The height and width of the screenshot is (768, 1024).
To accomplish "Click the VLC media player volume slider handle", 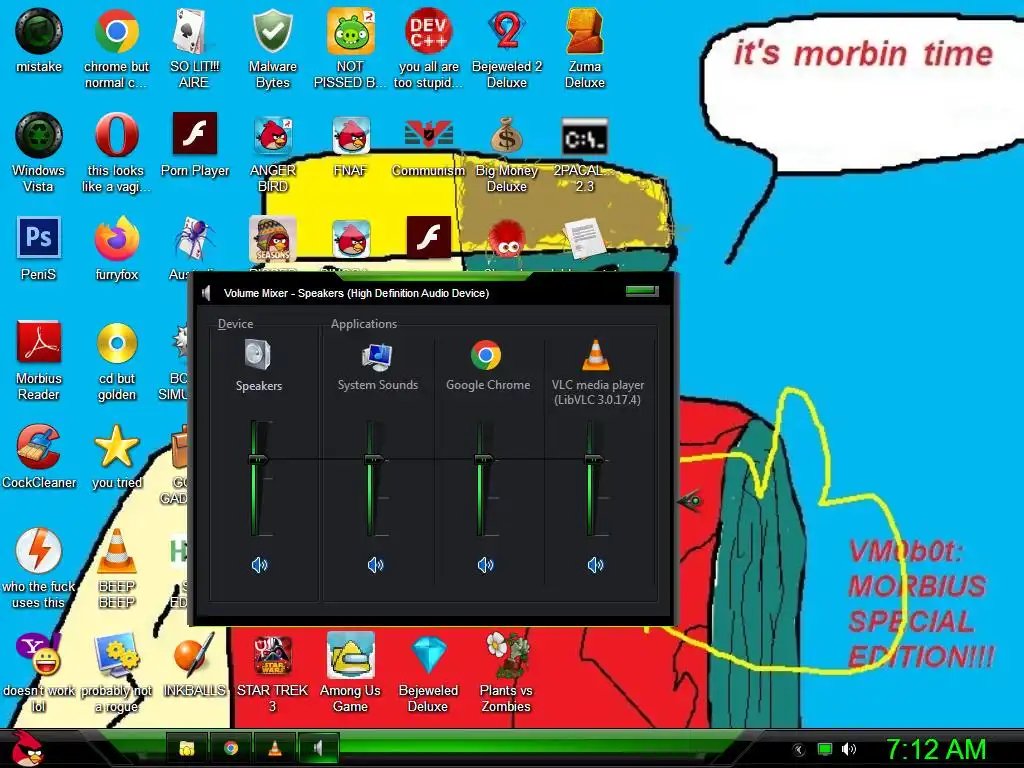I will pyautogui.click(x=594, y=460).
